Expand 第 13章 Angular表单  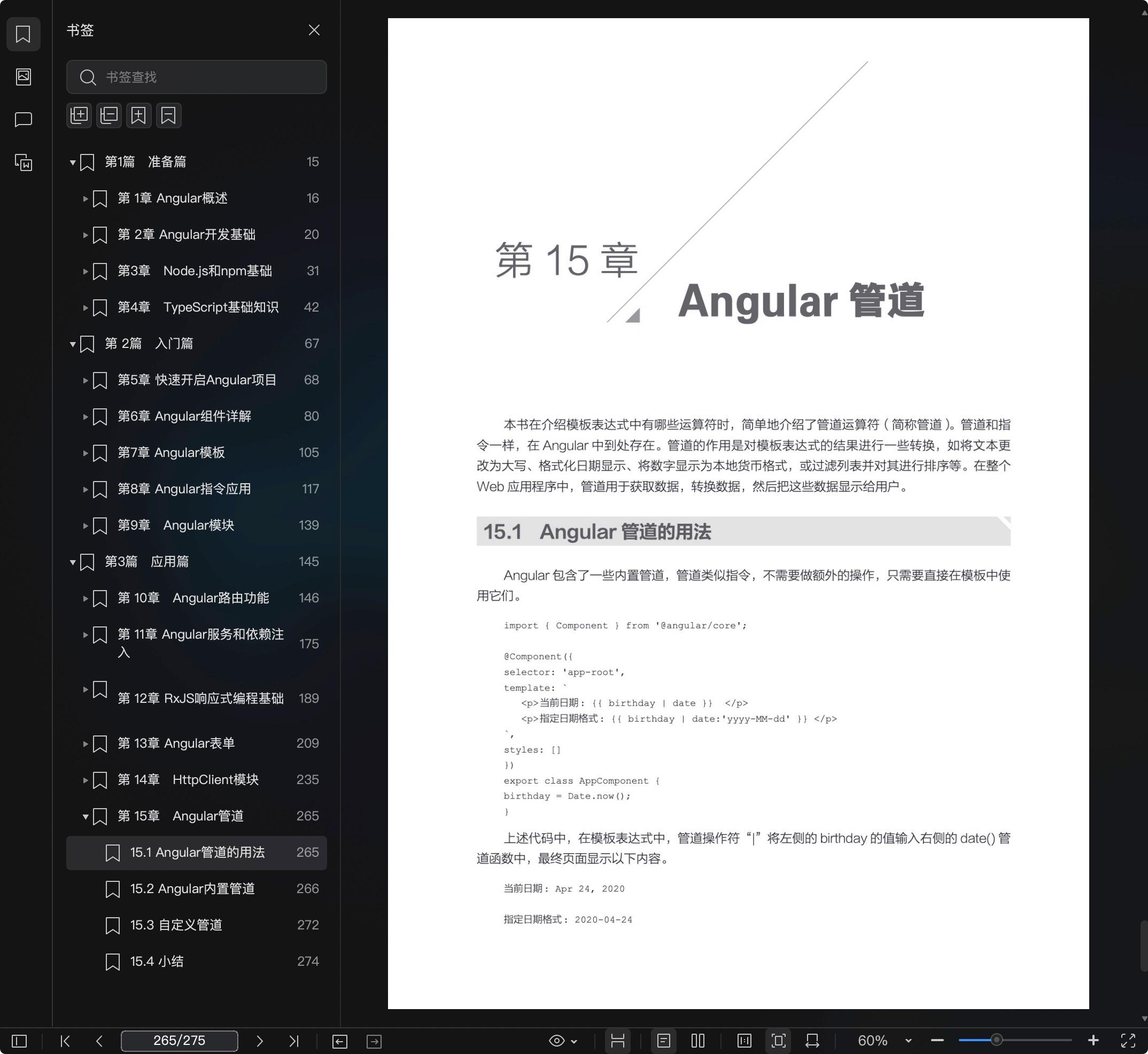[x=86, y=743]
